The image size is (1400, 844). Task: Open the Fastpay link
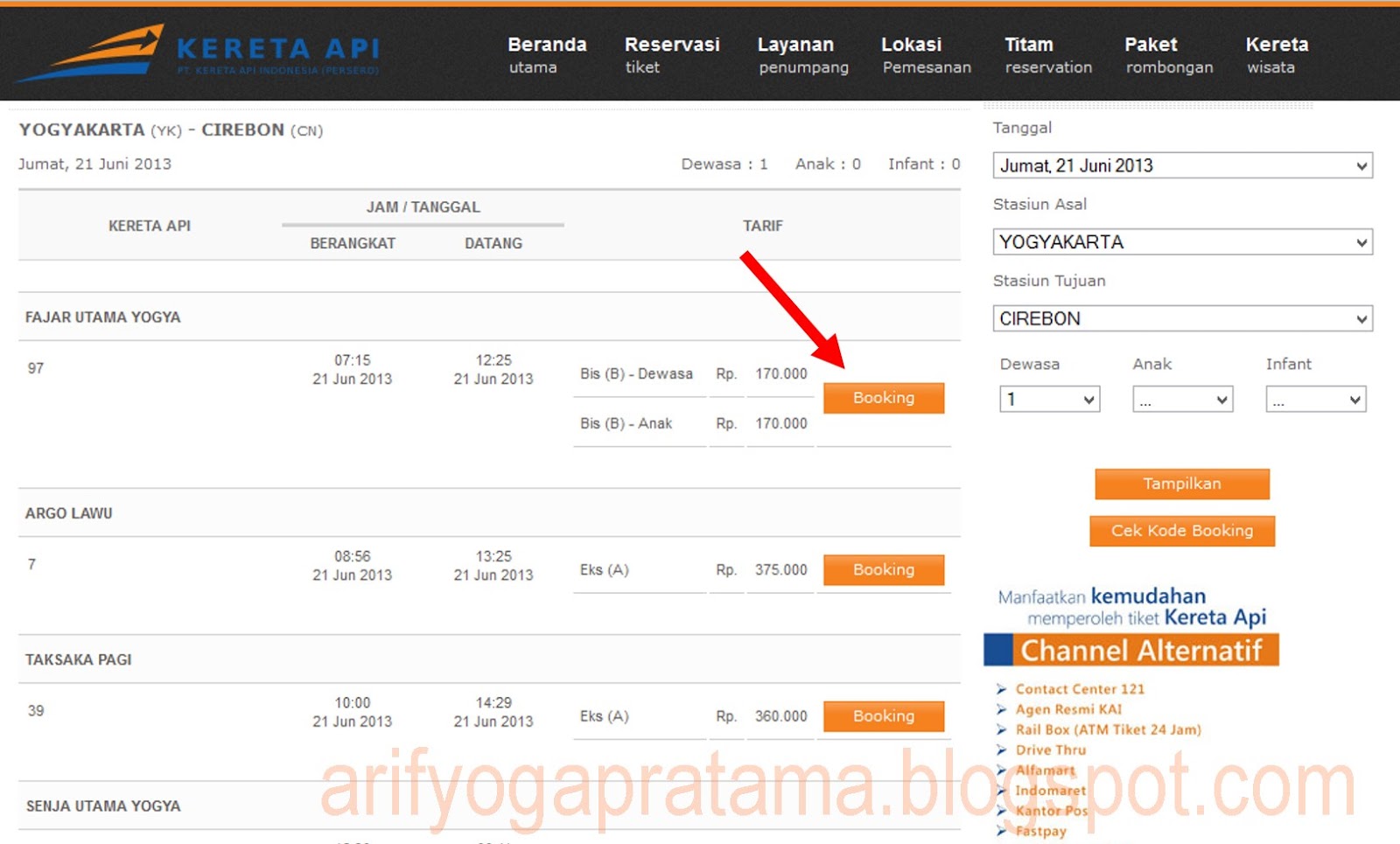click(1041, 831)
